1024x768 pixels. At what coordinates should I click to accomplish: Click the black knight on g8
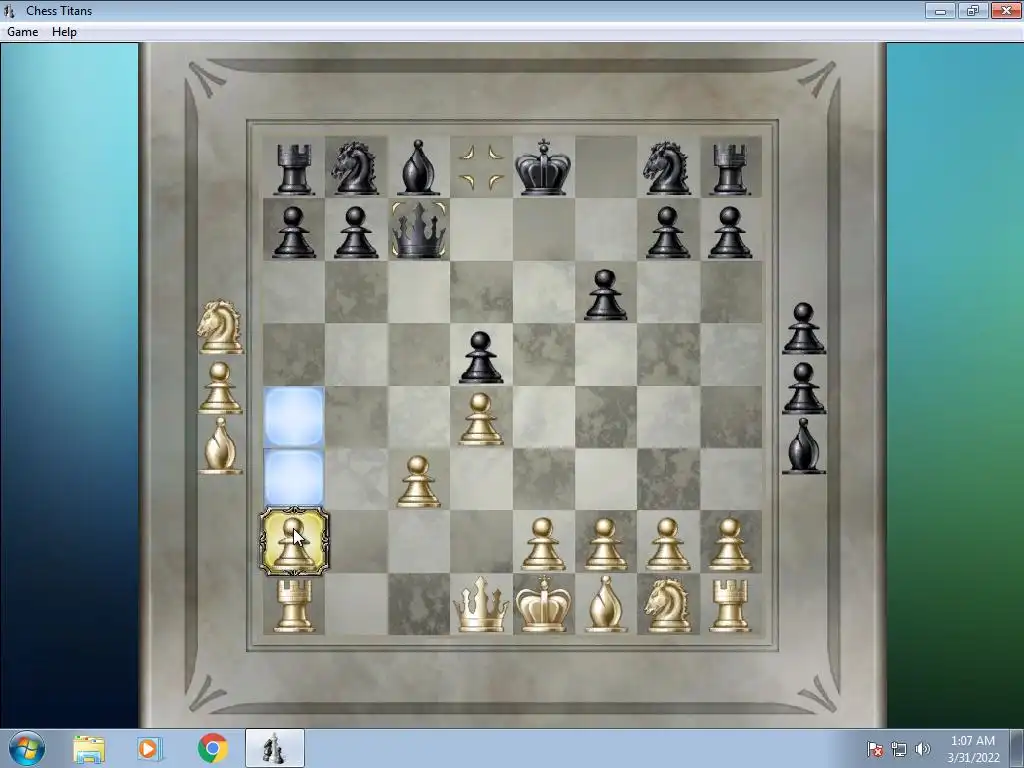point(667,168)
